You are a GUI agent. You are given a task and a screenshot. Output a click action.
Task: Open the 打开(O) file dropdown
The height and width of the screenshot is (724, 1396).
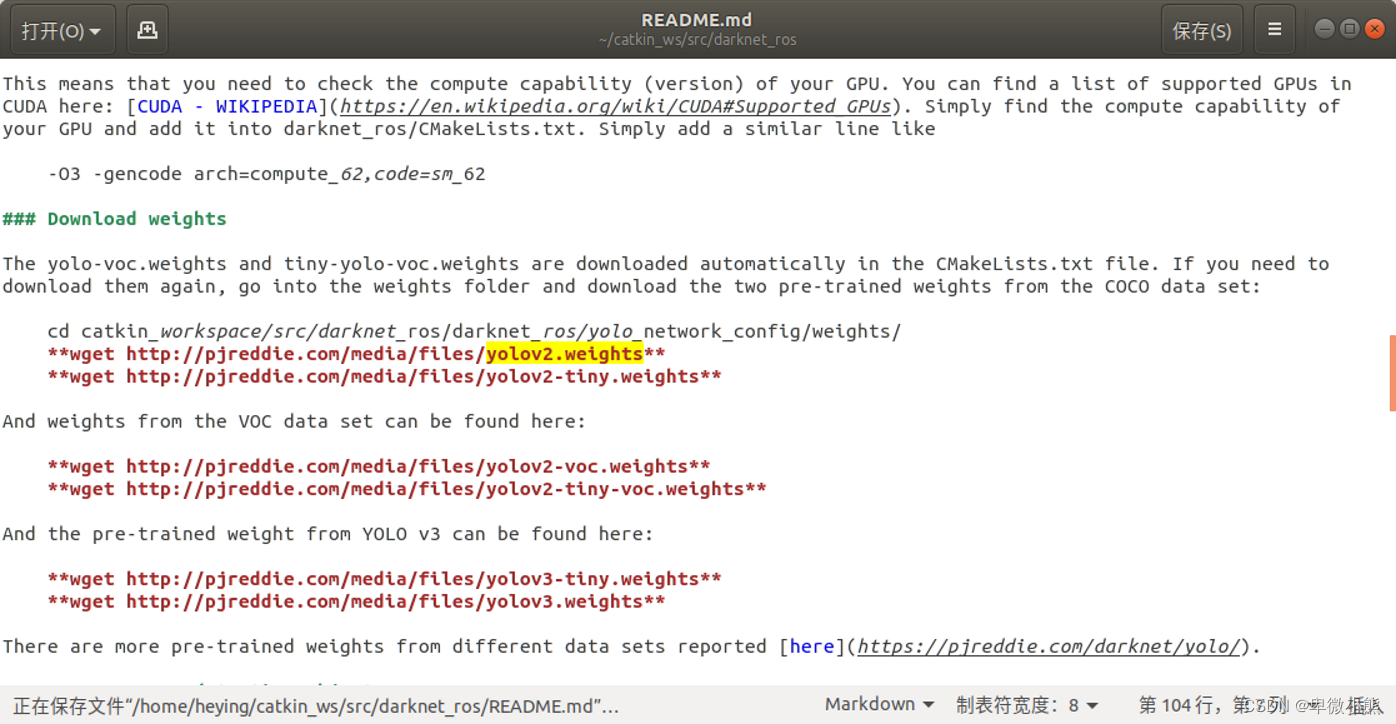[x=62, y=31]
